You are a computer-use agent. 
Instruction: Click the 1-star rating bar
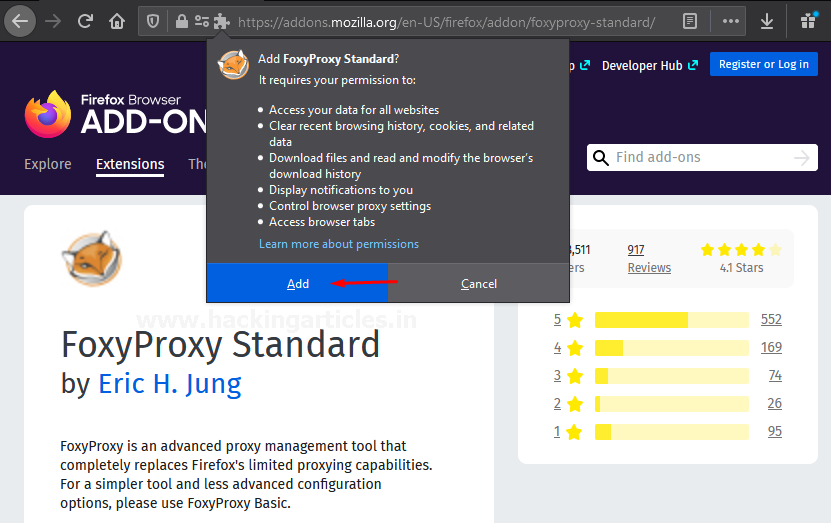click(671, 432)
